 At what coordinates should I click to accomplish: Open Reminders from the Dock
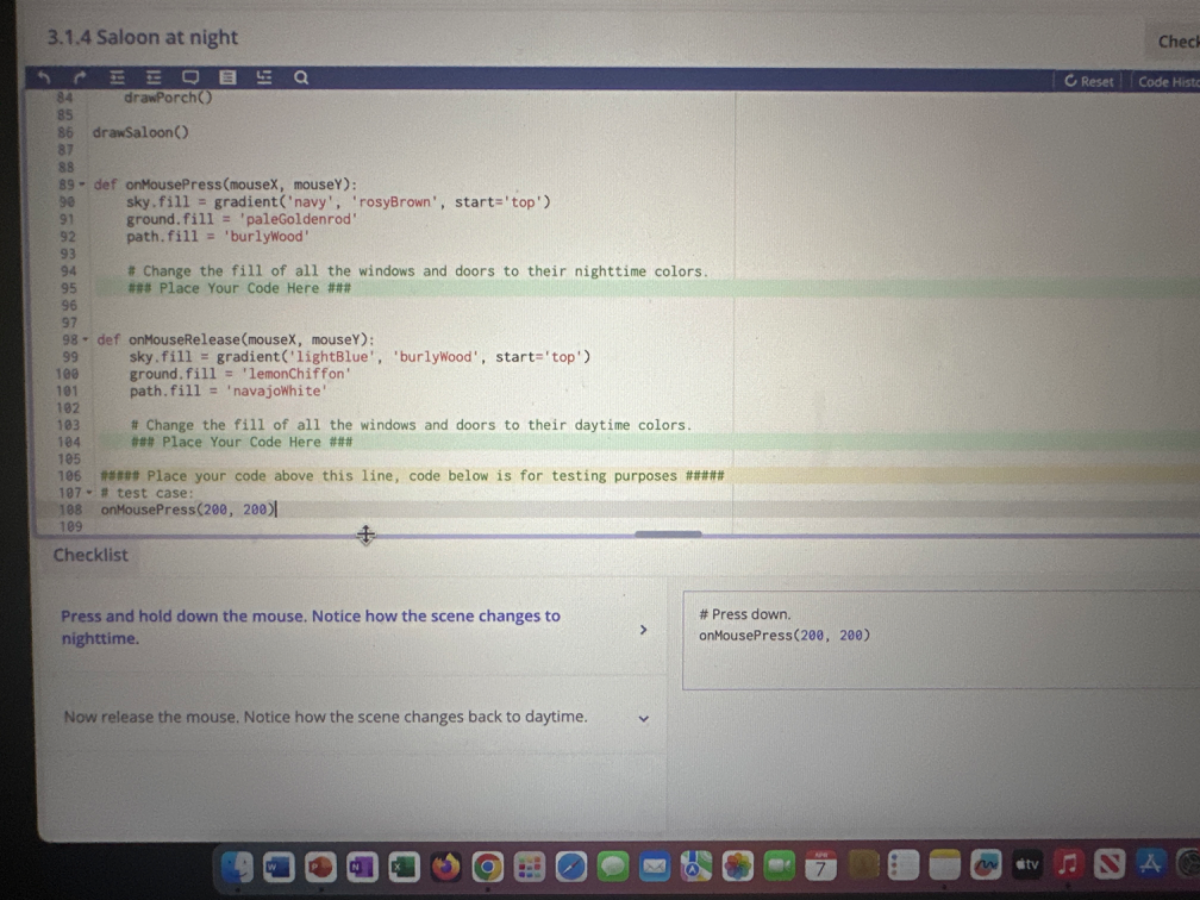pos(903,866)
